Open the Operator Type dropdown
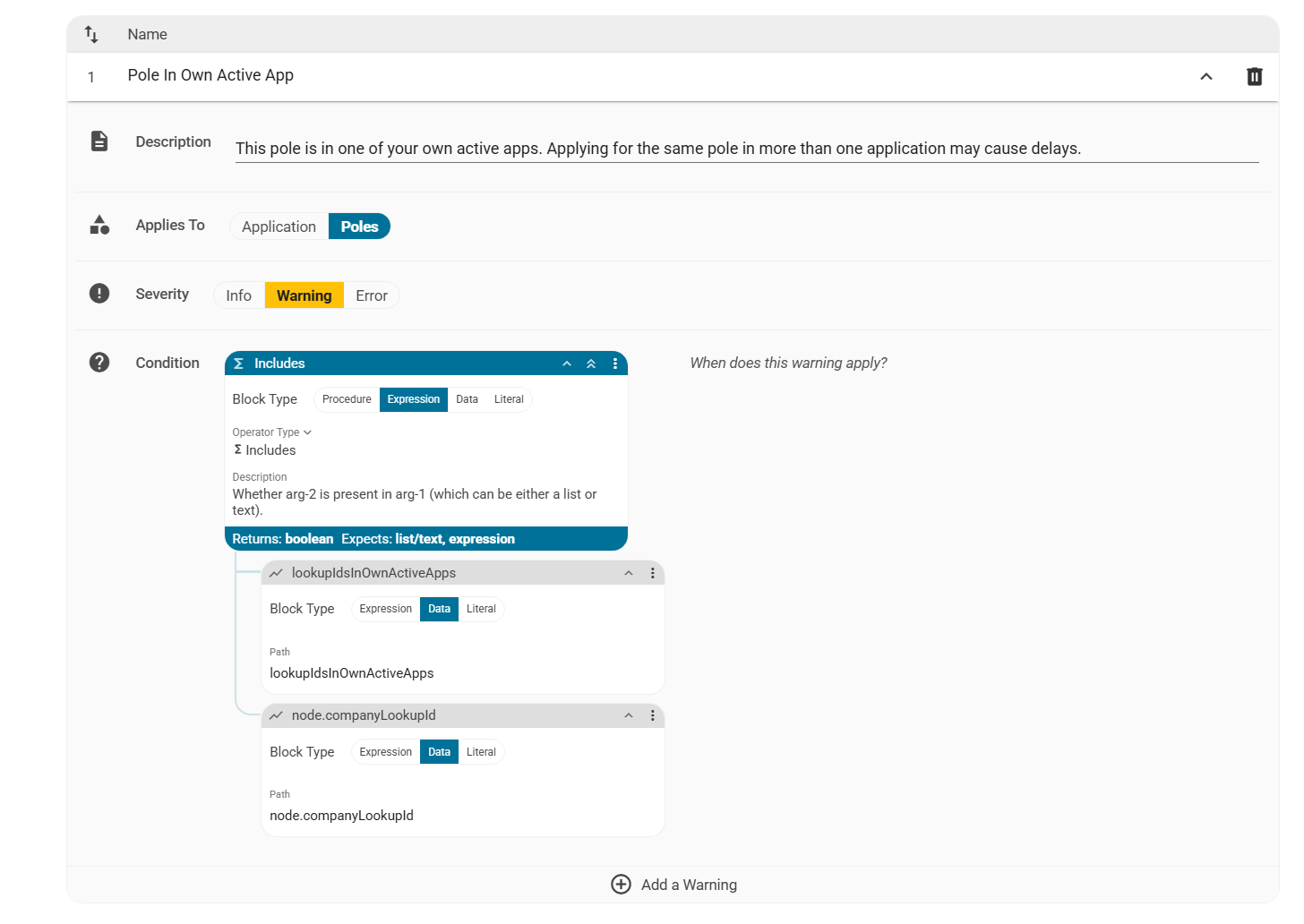The image size is (1304, 924). (271, 432)
